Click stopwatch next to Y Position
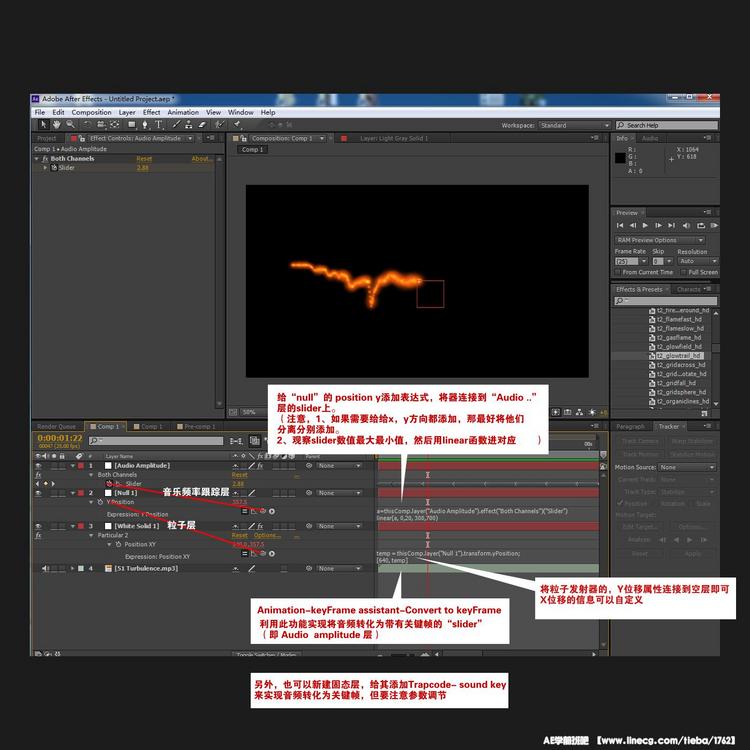The height and width of the screenshot is (750, 750). (100, 502)
